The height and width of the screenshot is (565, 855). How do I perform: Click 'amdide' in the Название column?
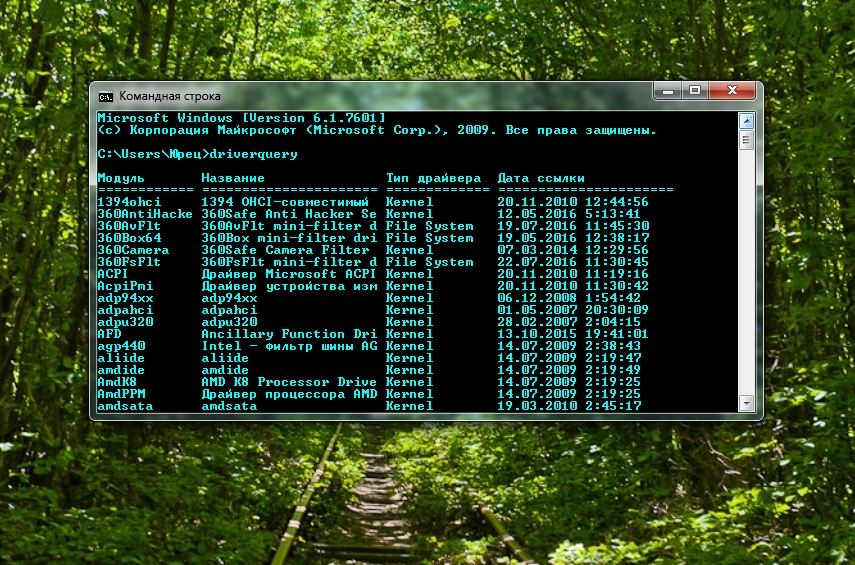(225, 370)
